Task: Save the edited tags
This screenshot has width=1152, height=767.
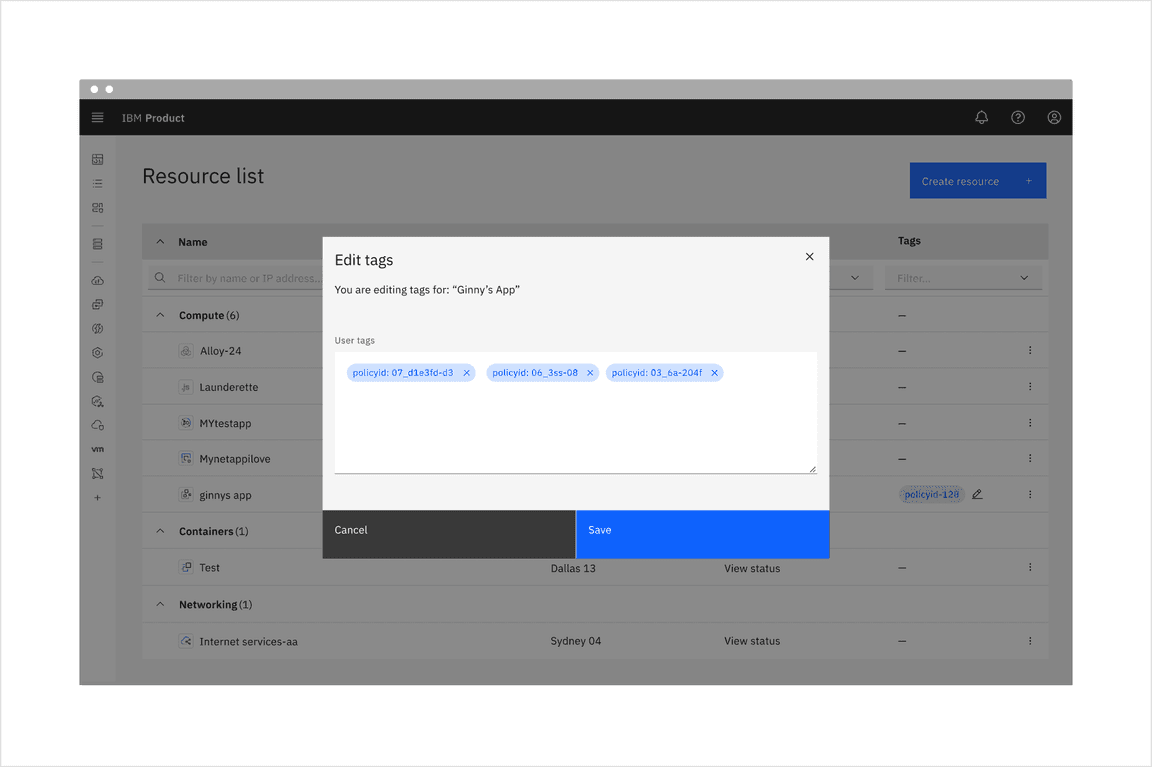Action: tap(702, 534)
